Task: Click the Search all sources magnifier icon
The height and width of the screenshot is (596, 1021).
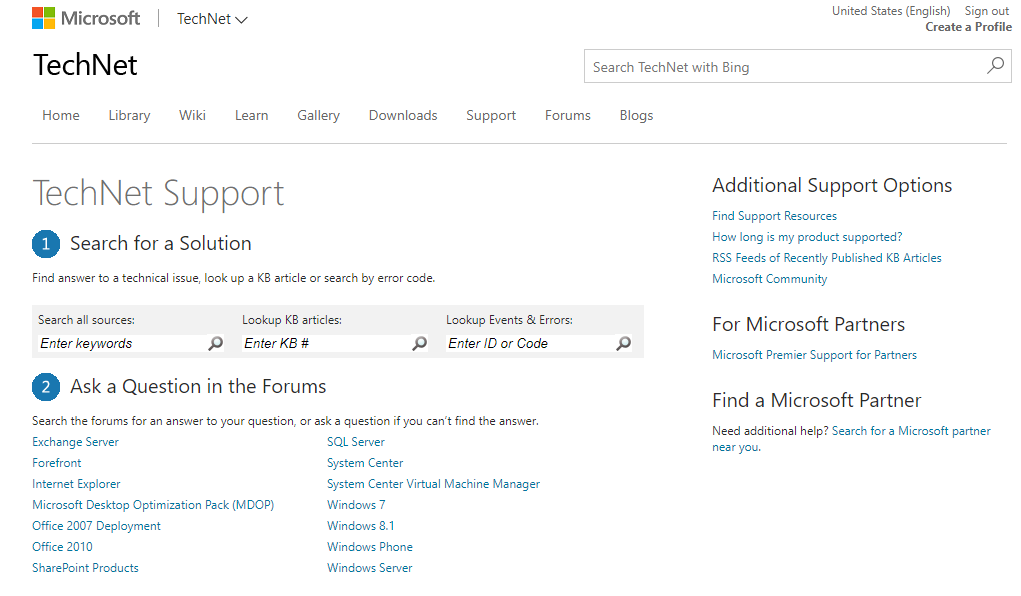Action: tap(216, 343)
